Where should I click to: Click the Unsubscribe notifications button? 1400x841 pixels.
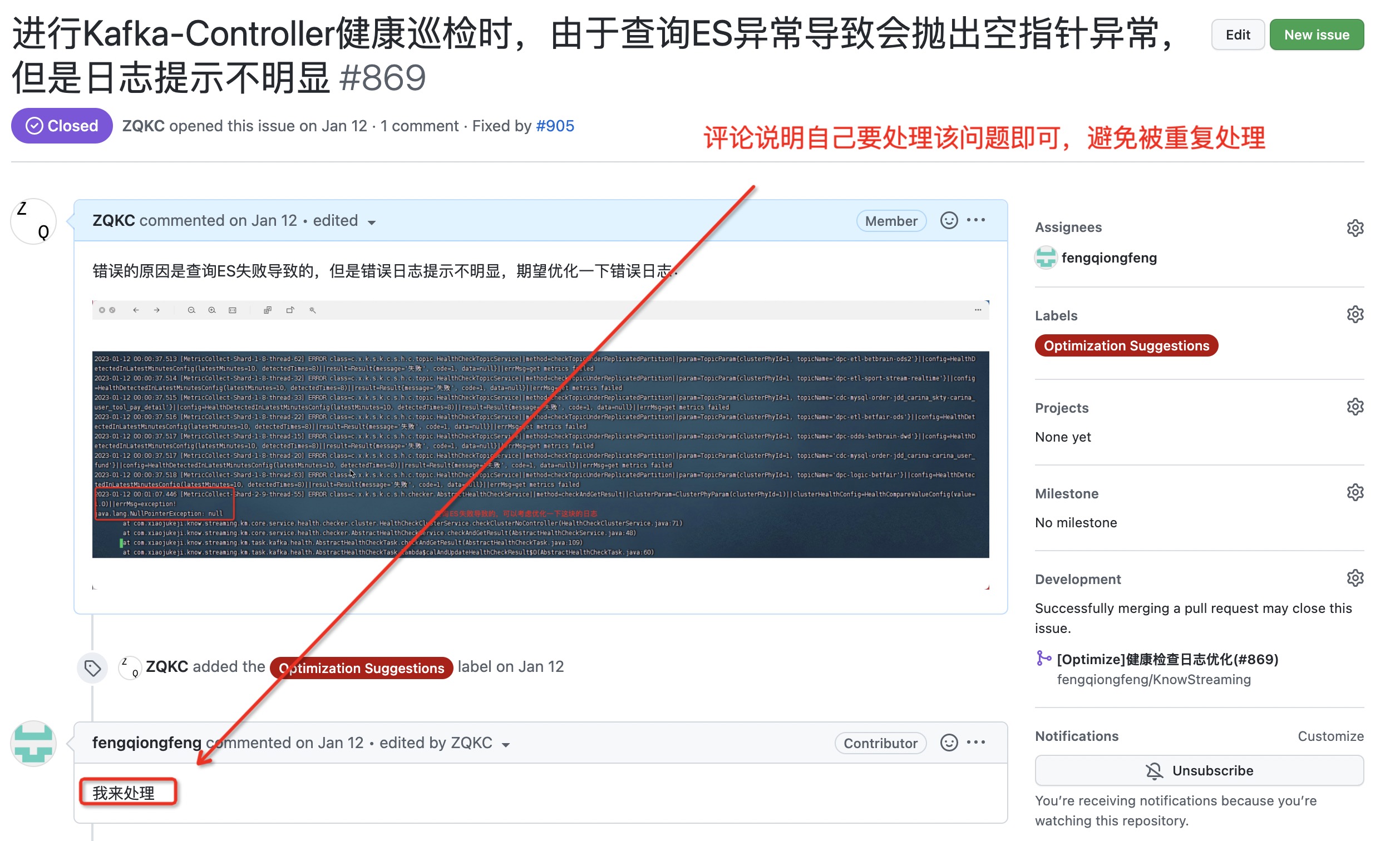[x=1198, y=770]
